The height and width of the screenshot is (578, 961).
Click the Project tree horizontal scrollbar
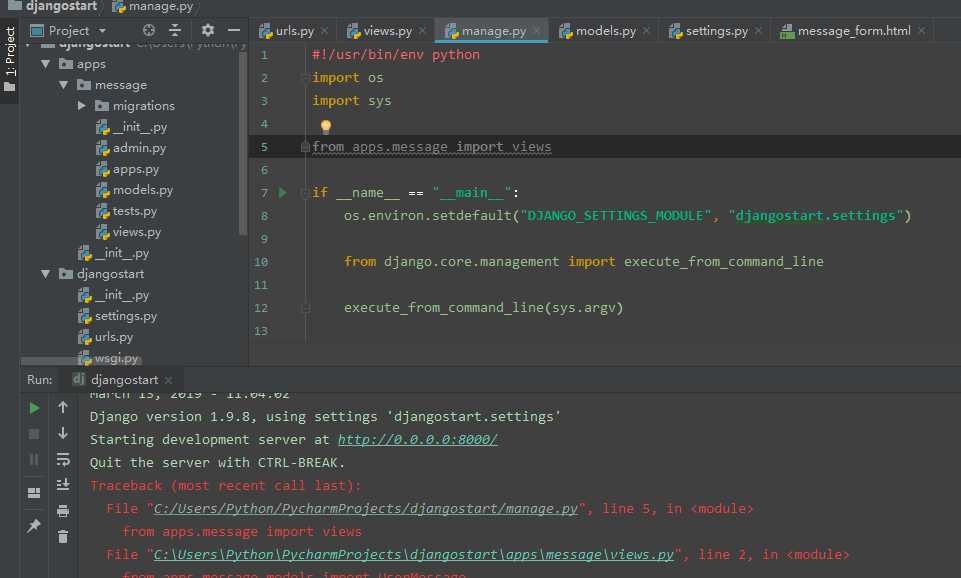click(x=80, y=361)
